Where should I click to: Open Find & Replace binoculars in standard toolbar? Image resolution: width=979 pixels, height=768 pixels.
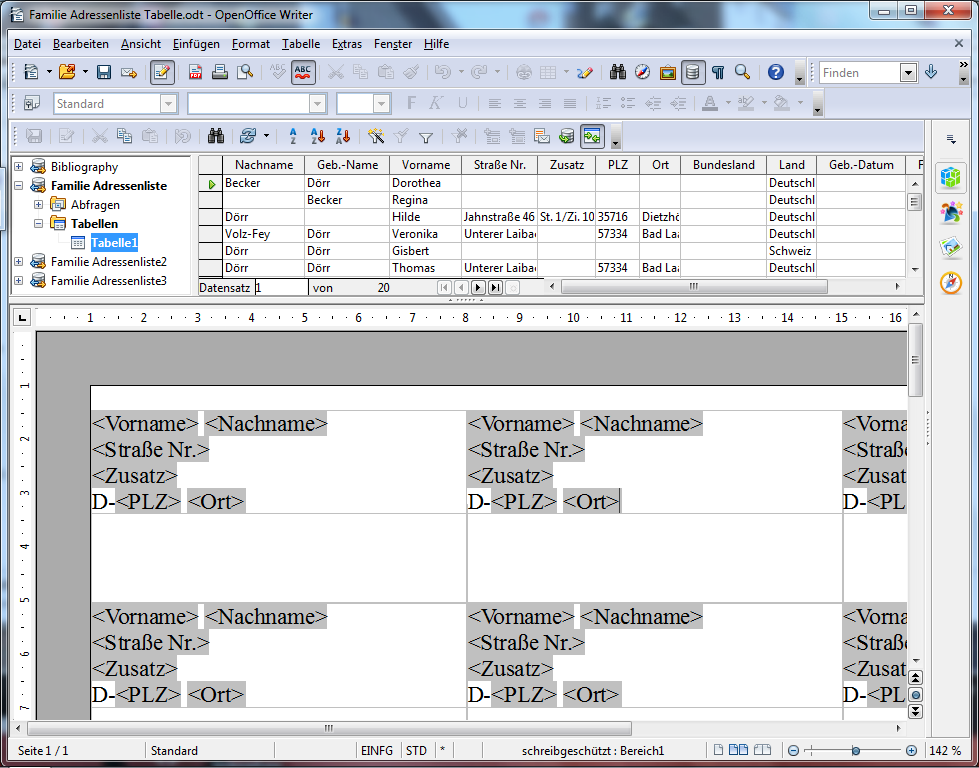point(617,72)
